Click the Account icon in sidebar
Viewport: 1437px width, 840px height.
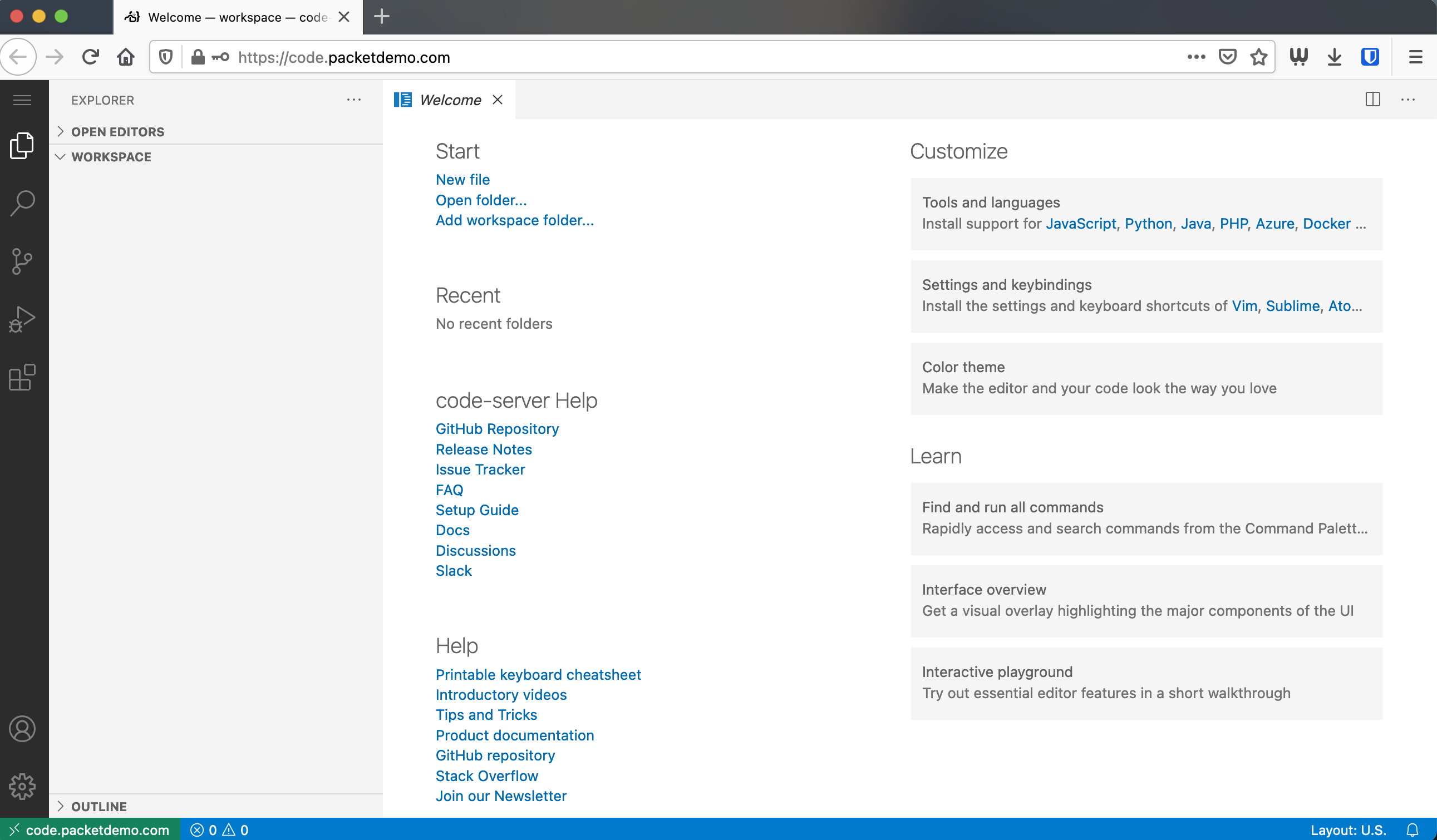point(22,728)
